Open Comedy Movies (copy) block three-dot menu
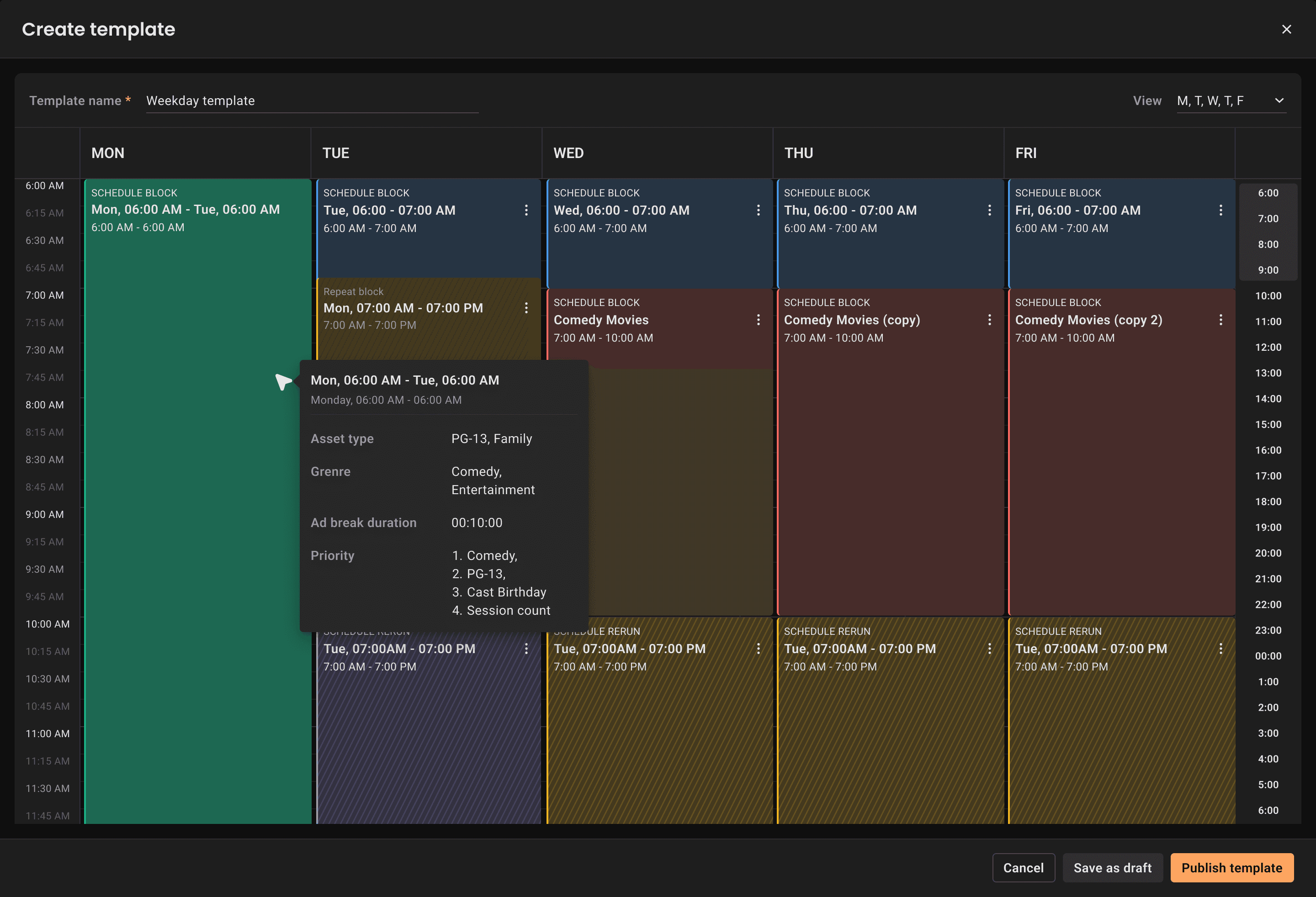The image size is (1316, 897). 989,320
